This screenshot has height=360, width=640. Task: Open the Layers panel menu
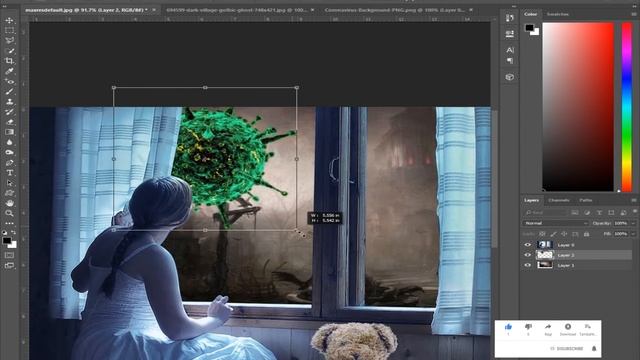634,200
